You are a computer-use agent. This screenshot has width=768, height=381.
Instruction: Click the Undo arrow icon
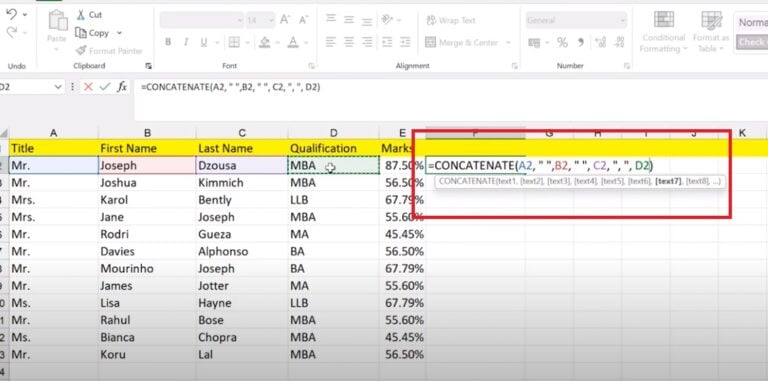pyautogui.click(x=11, y=15)
